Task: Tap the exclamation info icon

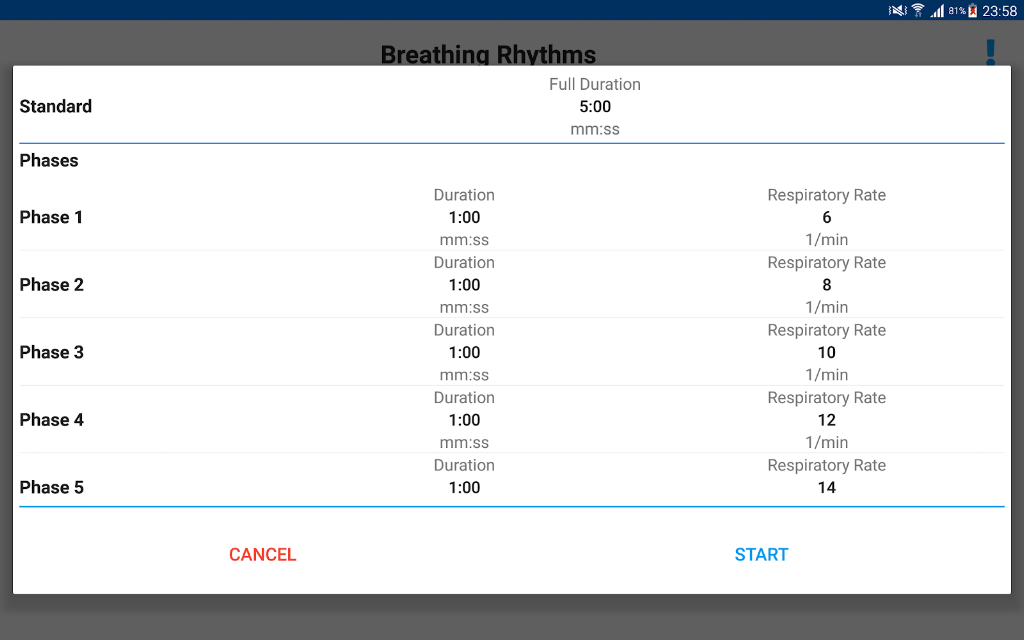Action: click(991, 52)
